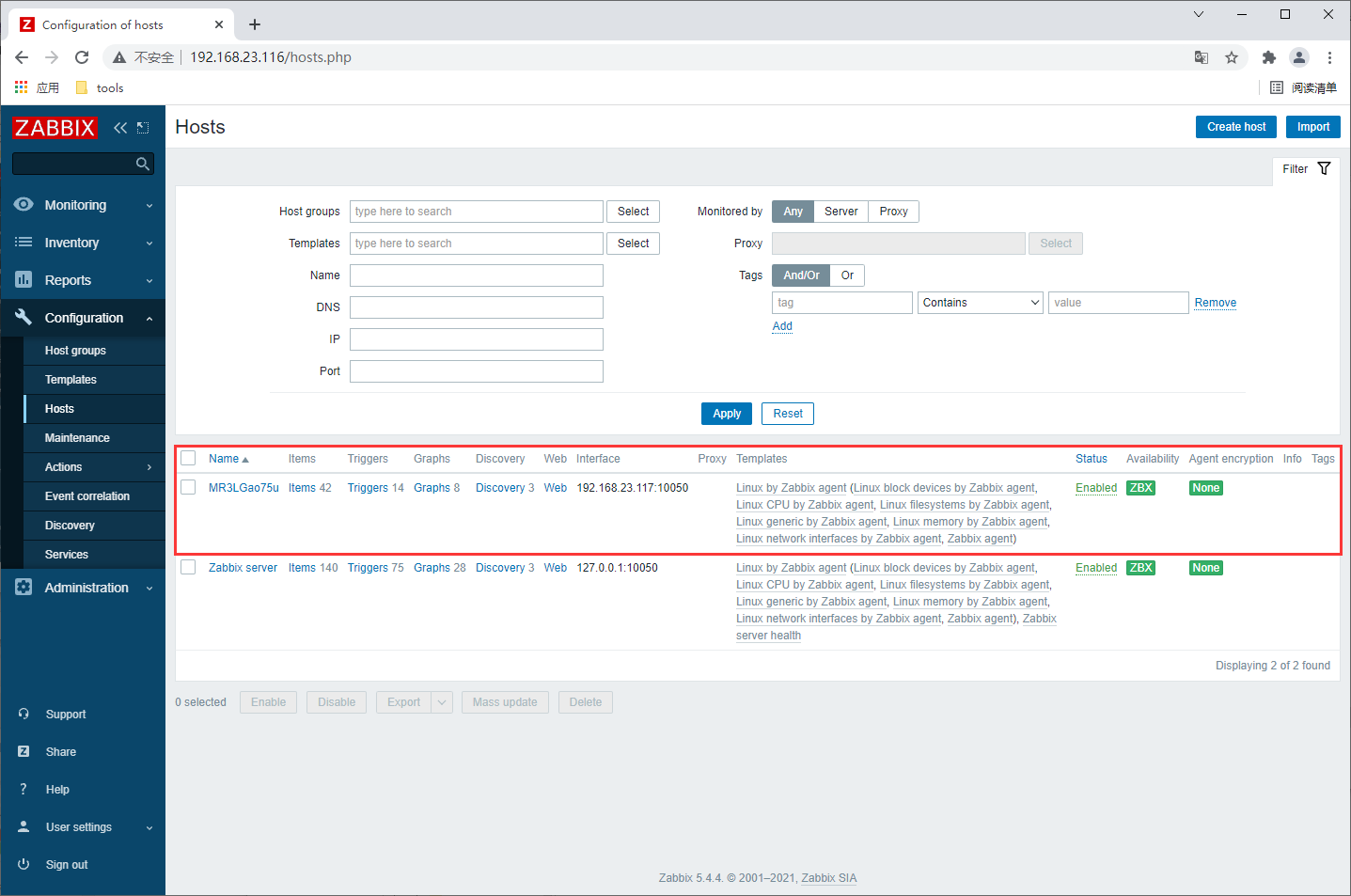Open the browser extensions puzzle icon
1351x896 pixels.
pos(1268,57)
